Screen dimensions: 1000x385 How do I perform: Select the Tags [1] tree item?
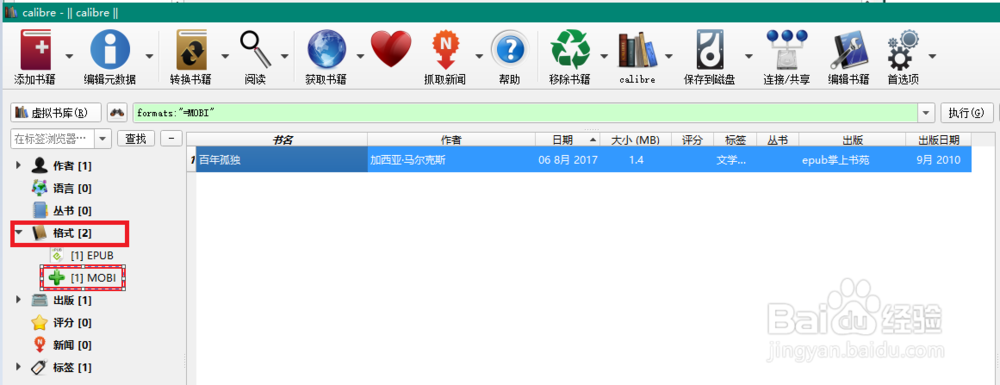point(61,367)
